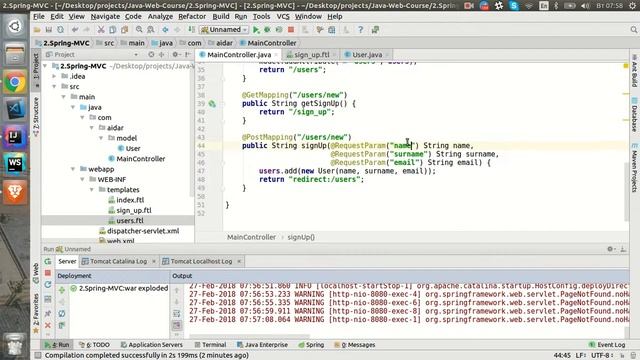The width and height of the screenshot is (640, 360).
Task: Open WebStorm from the Ubuntu dock
Action: click(x=15, y=164)
